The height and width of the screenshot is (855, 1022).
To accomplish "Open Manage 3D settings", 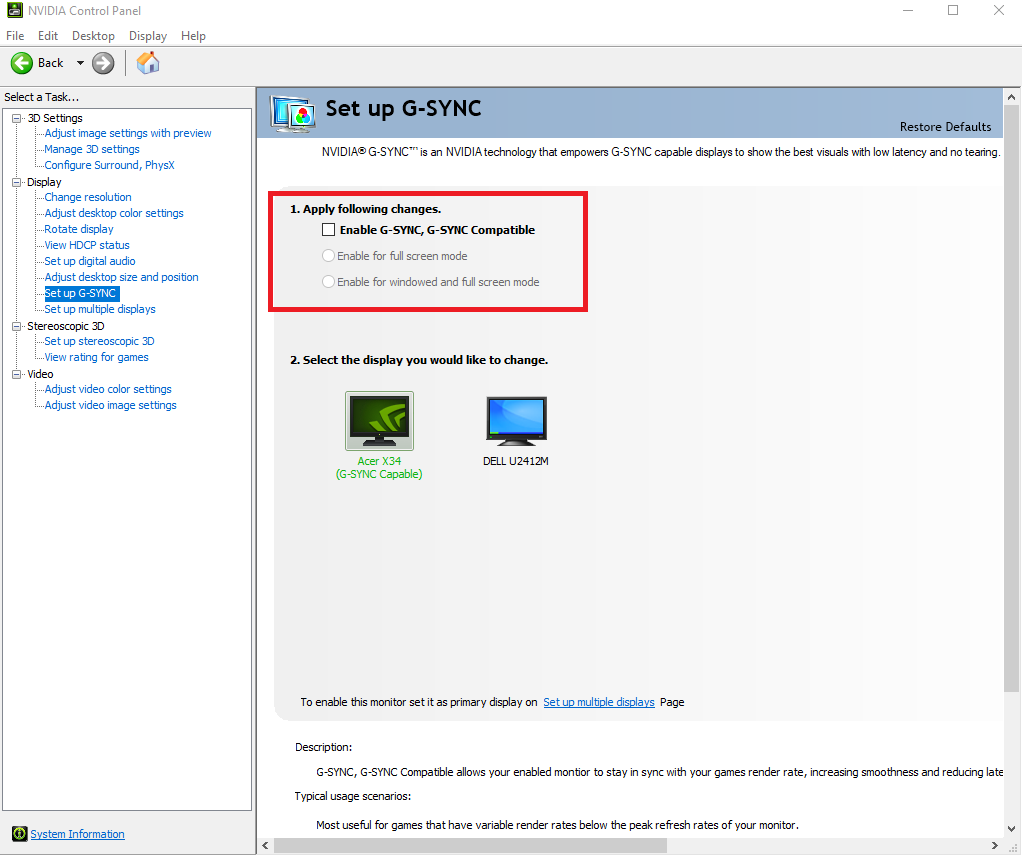I will pyautogui.click(x=92, y=149).
